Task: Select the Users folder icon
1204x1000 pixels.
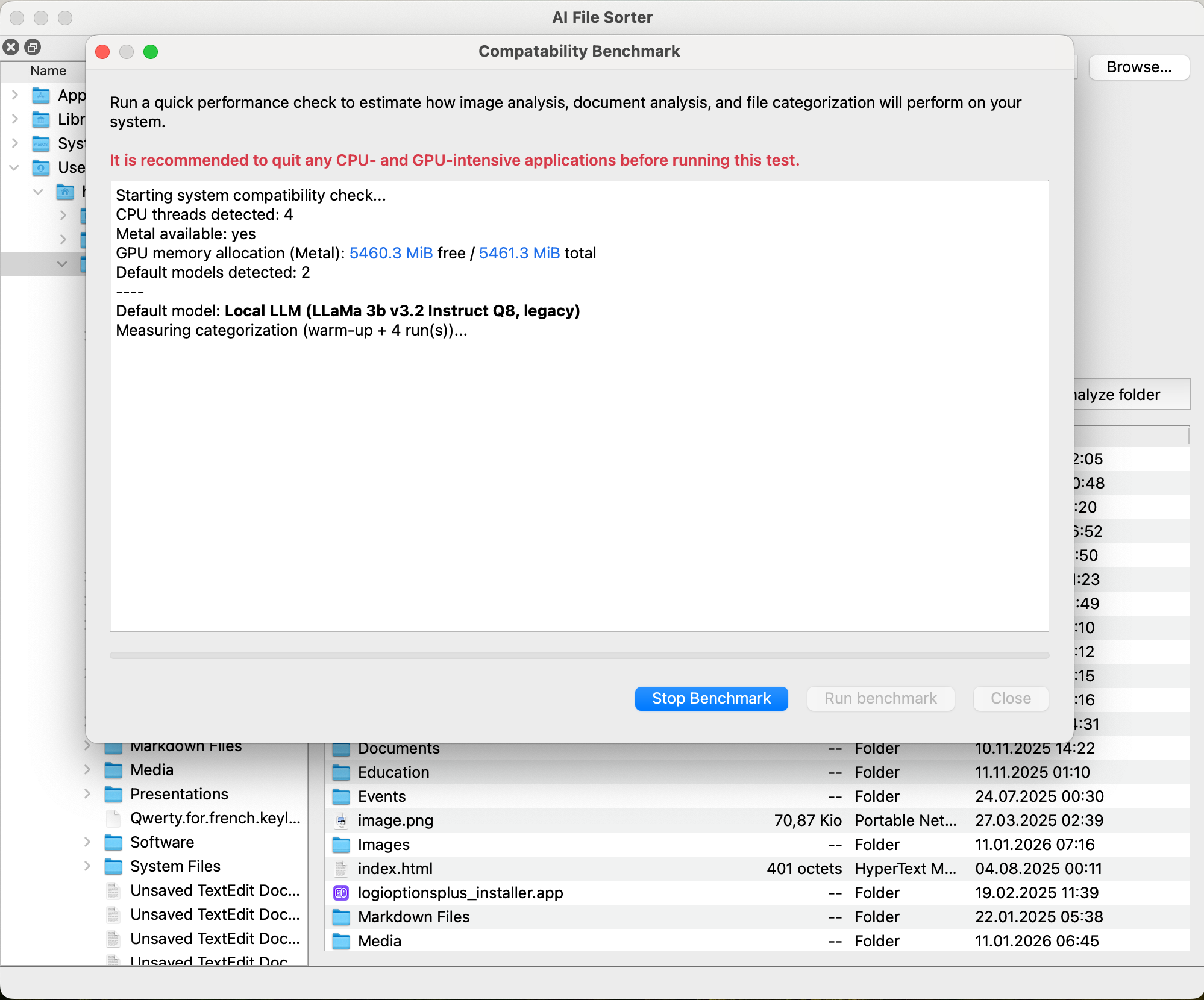Action: [x=41, y=167]
